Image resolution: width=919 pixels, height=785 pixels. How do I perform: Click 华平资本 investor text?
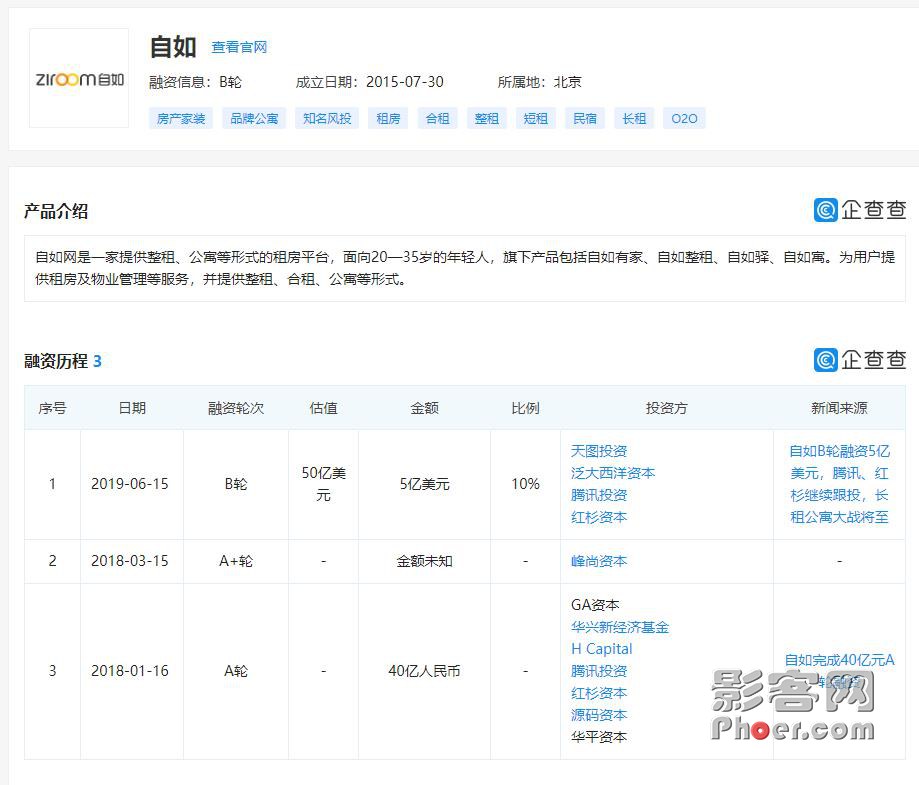pos(599,737)
